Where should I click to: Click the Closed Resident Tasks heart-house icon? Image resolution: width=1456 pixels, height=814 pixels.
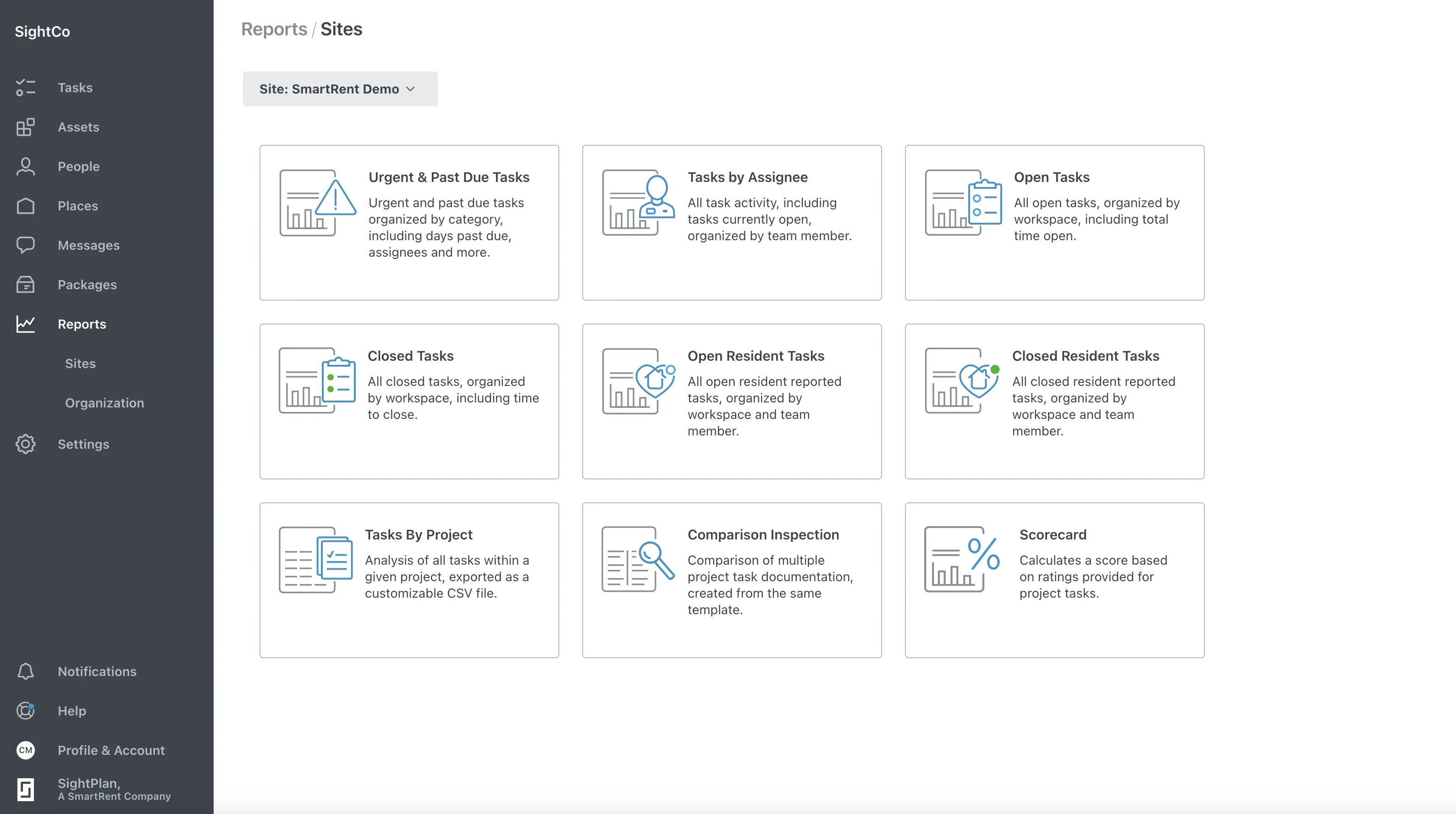point(963,380)
